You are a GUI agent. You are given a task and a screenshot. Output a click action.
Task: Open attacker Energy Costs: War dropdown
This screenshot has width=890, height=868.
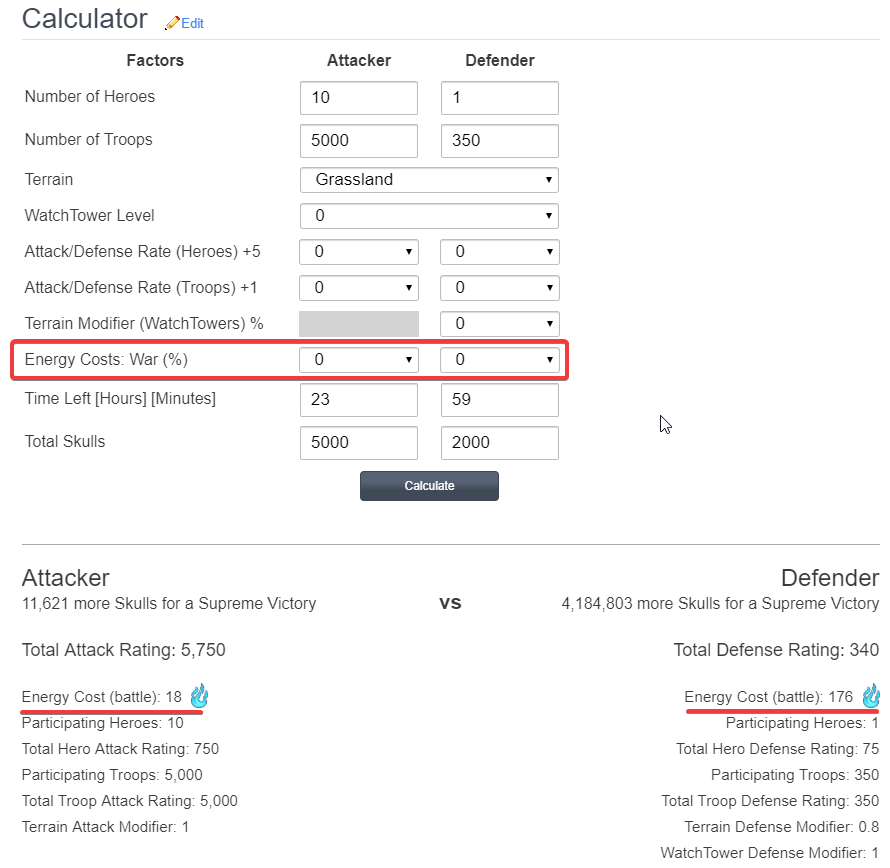pyautogui.click(x=359, y=360)
